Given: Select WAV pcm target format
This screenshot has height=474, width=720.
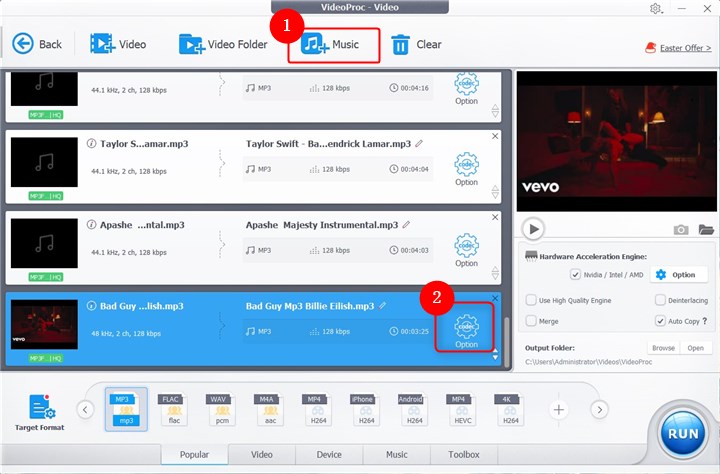Looking at the screenshot, I should (222, 409).
